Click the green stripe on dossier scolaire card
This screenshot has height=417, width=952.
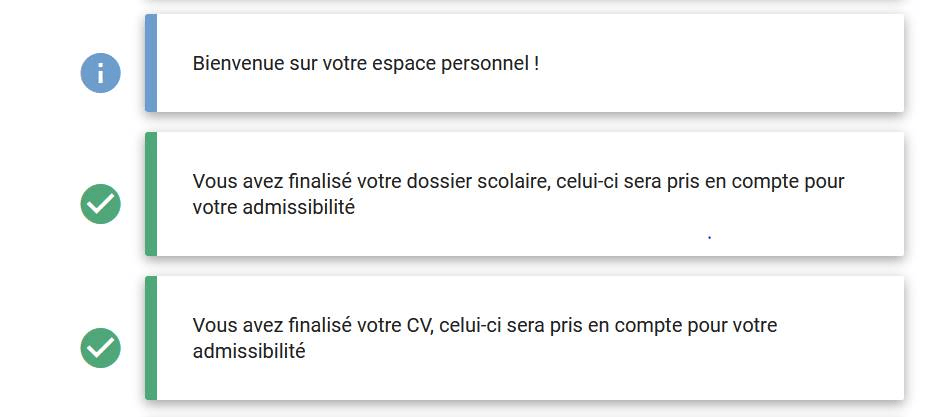coord(151,194)
